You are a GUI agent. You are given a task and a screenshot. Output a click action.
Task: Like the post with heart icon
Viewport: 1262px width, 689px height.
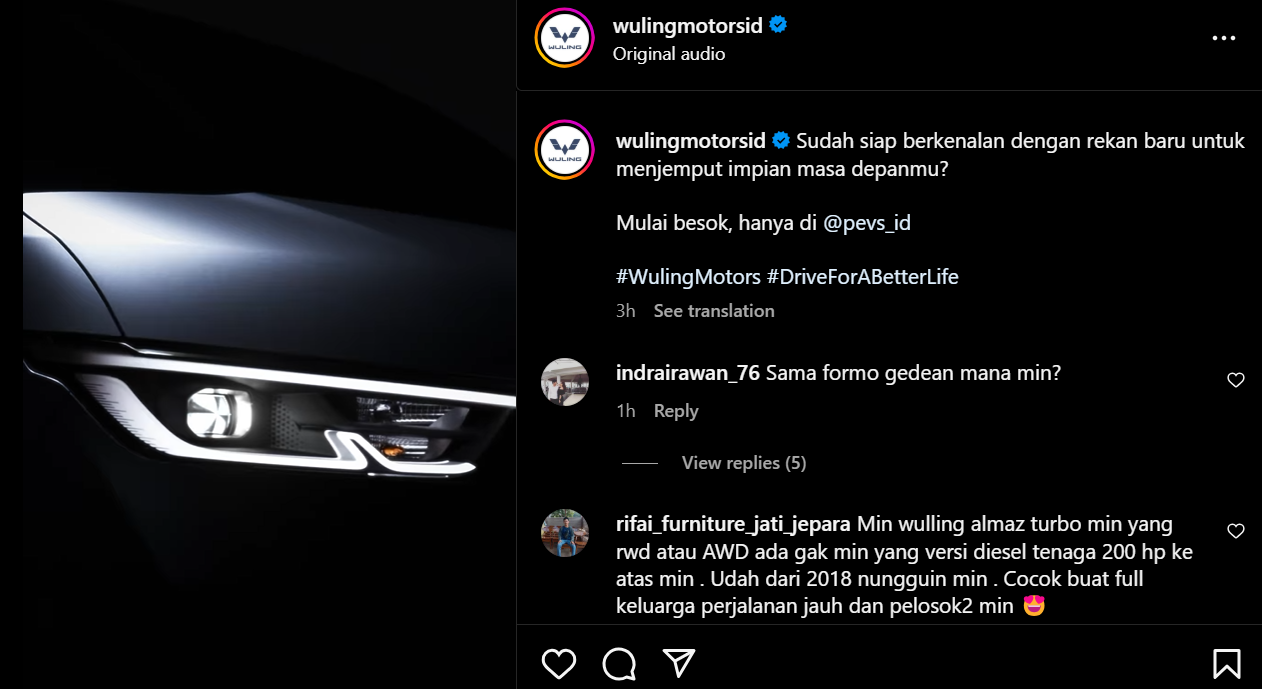click(x=559, y=663)
